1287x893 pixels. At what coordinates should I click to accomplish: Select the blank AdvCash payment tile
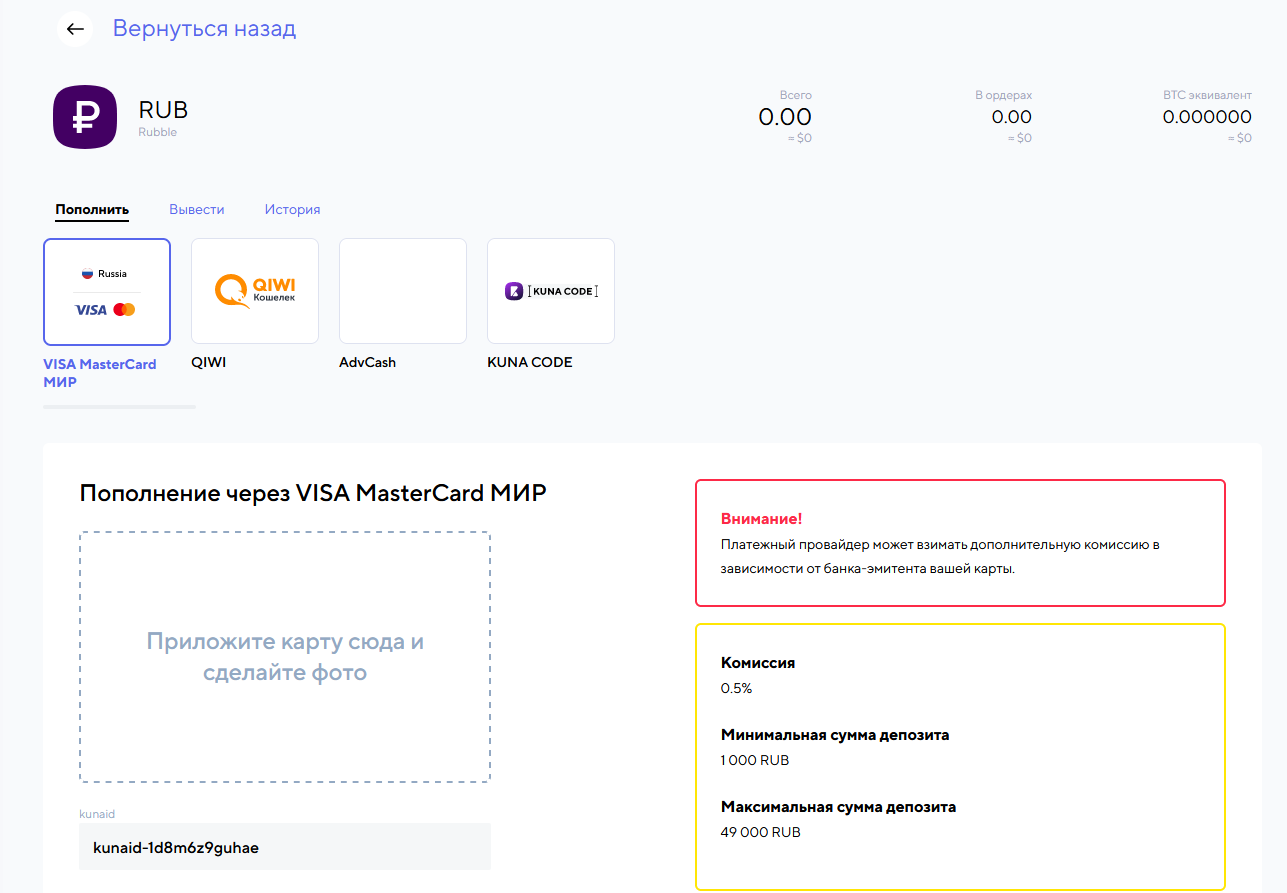(403, 291)
